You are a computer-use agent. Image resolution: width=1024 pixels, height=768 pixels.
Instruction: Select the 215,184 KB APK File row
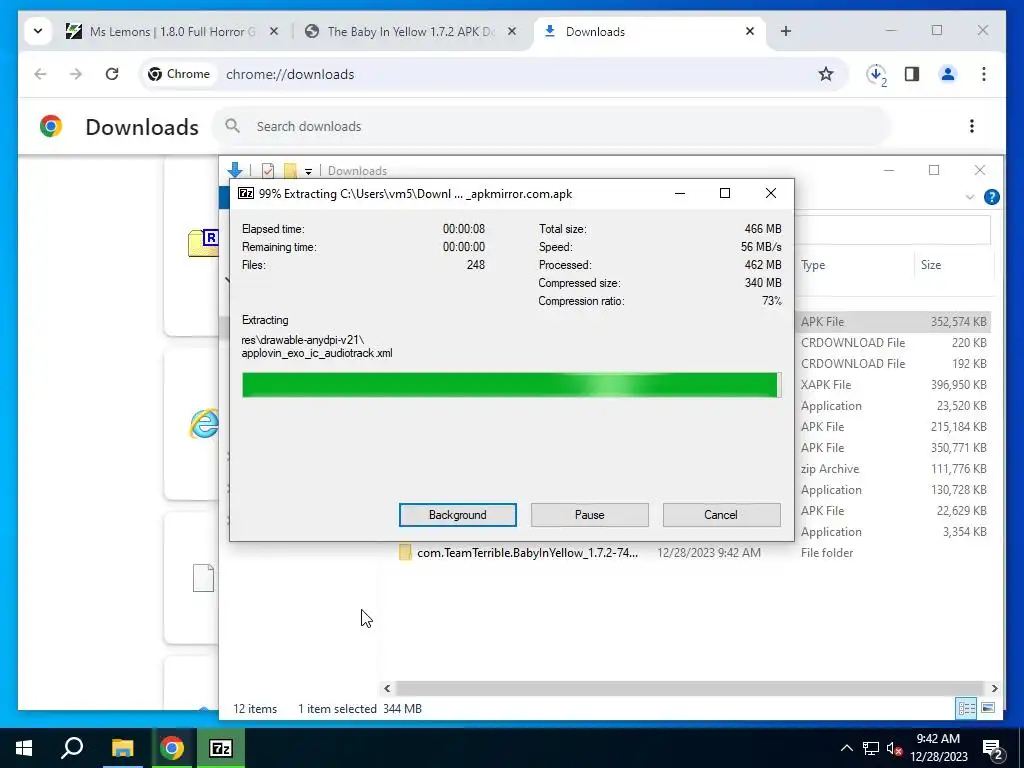click(x=892, y=426)
